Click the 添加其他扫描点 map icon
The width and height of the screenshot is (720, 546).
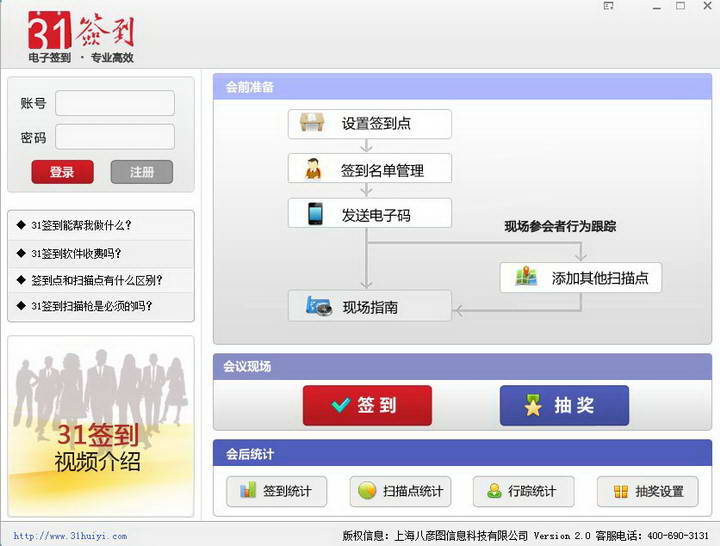point(526,277)
